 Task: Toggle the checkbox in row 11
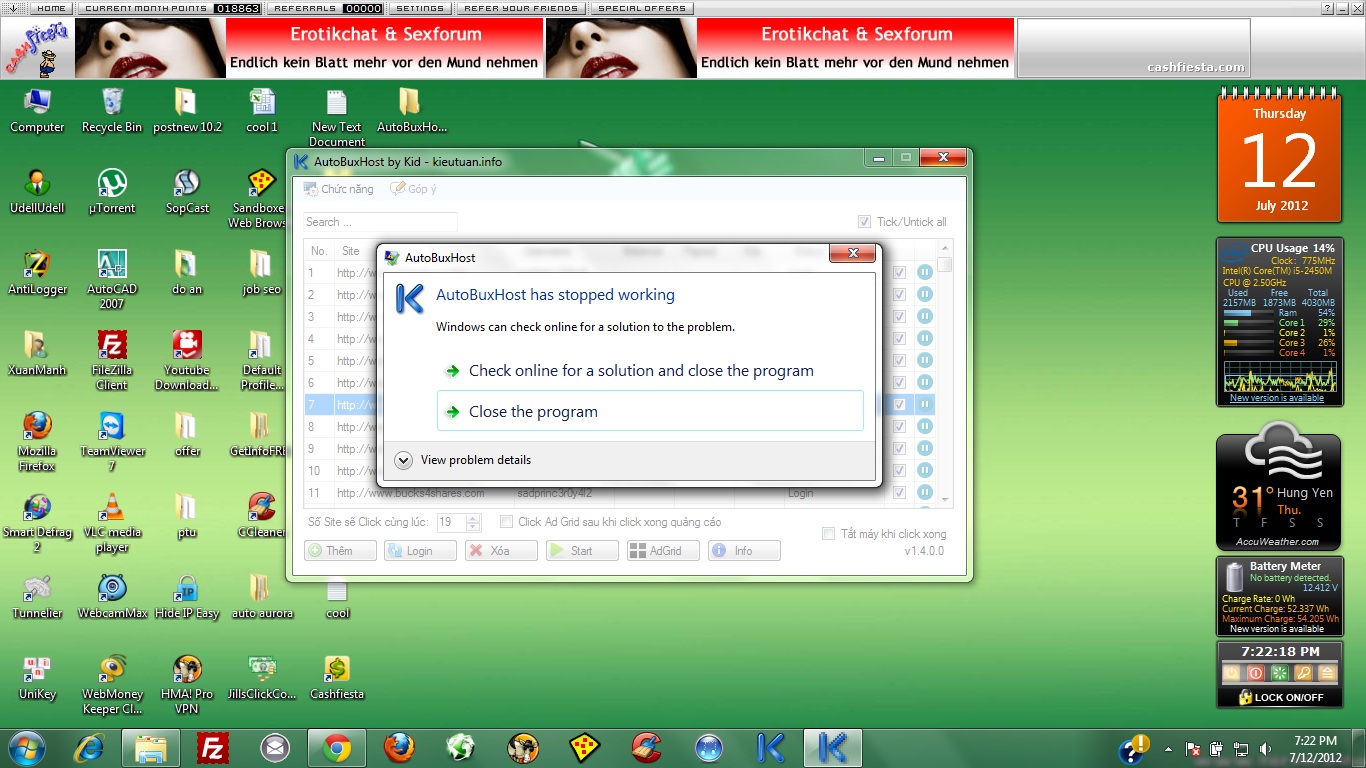[900, 493]
